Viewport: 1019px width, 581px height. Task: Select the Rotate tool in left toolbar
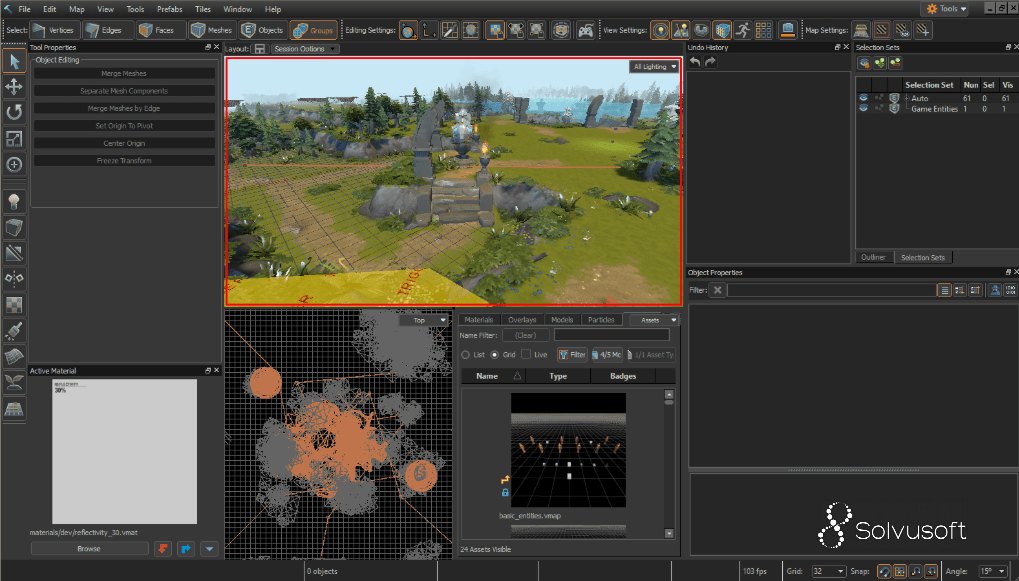click(x=14, y=112)
